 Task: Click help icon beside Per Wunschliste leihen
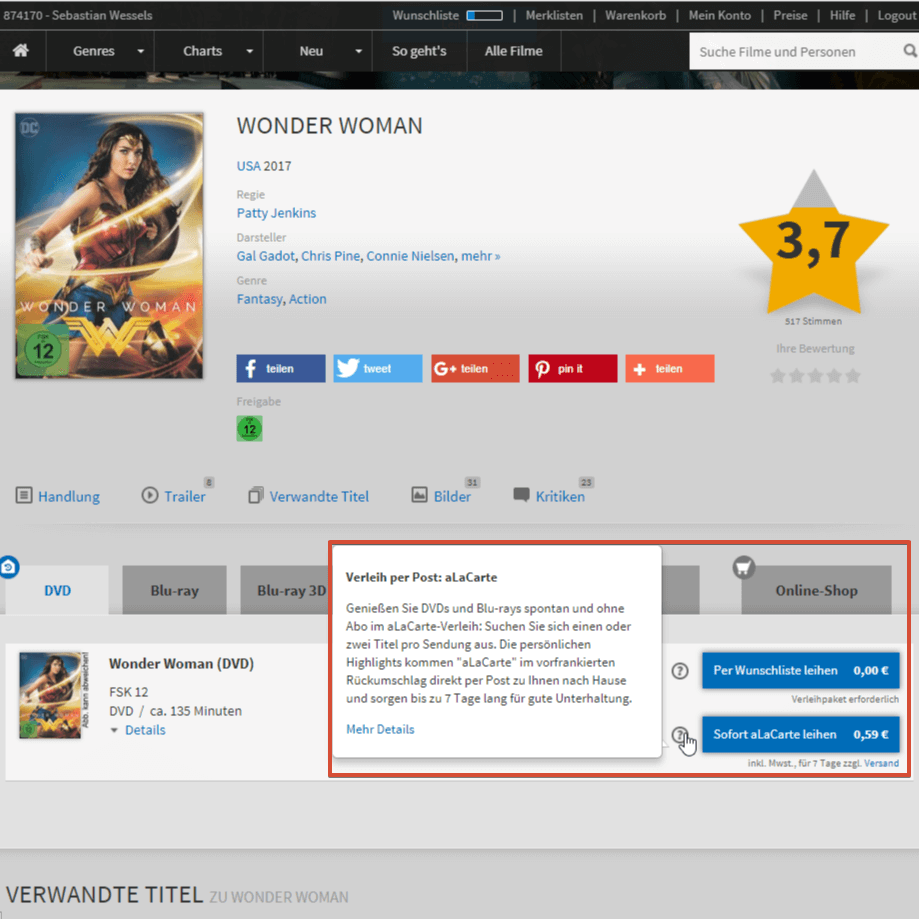680,670
